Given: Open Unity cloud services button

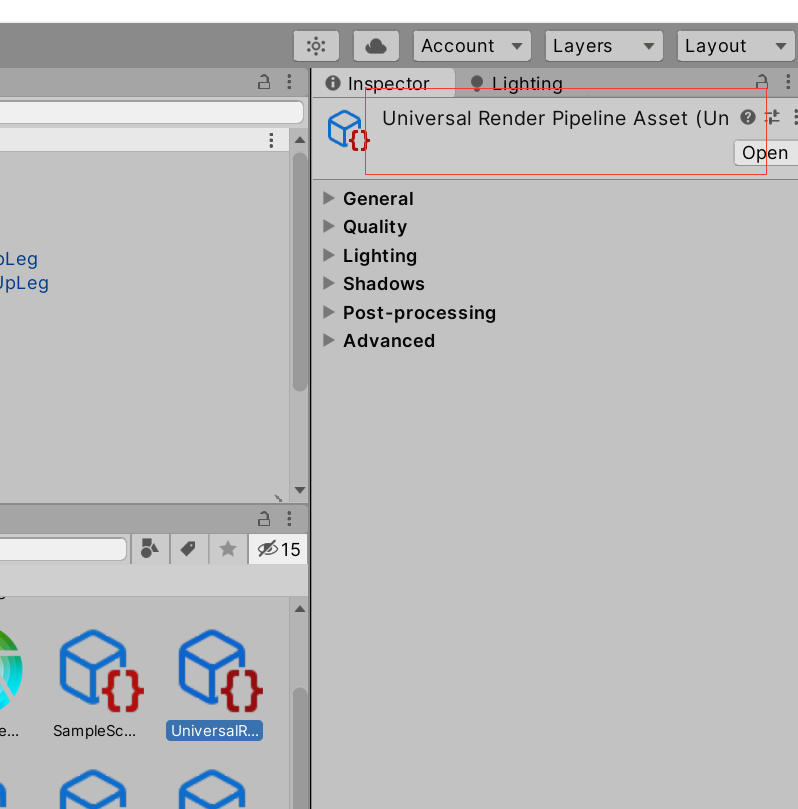Looking at the screenshot, I should 376,46.
